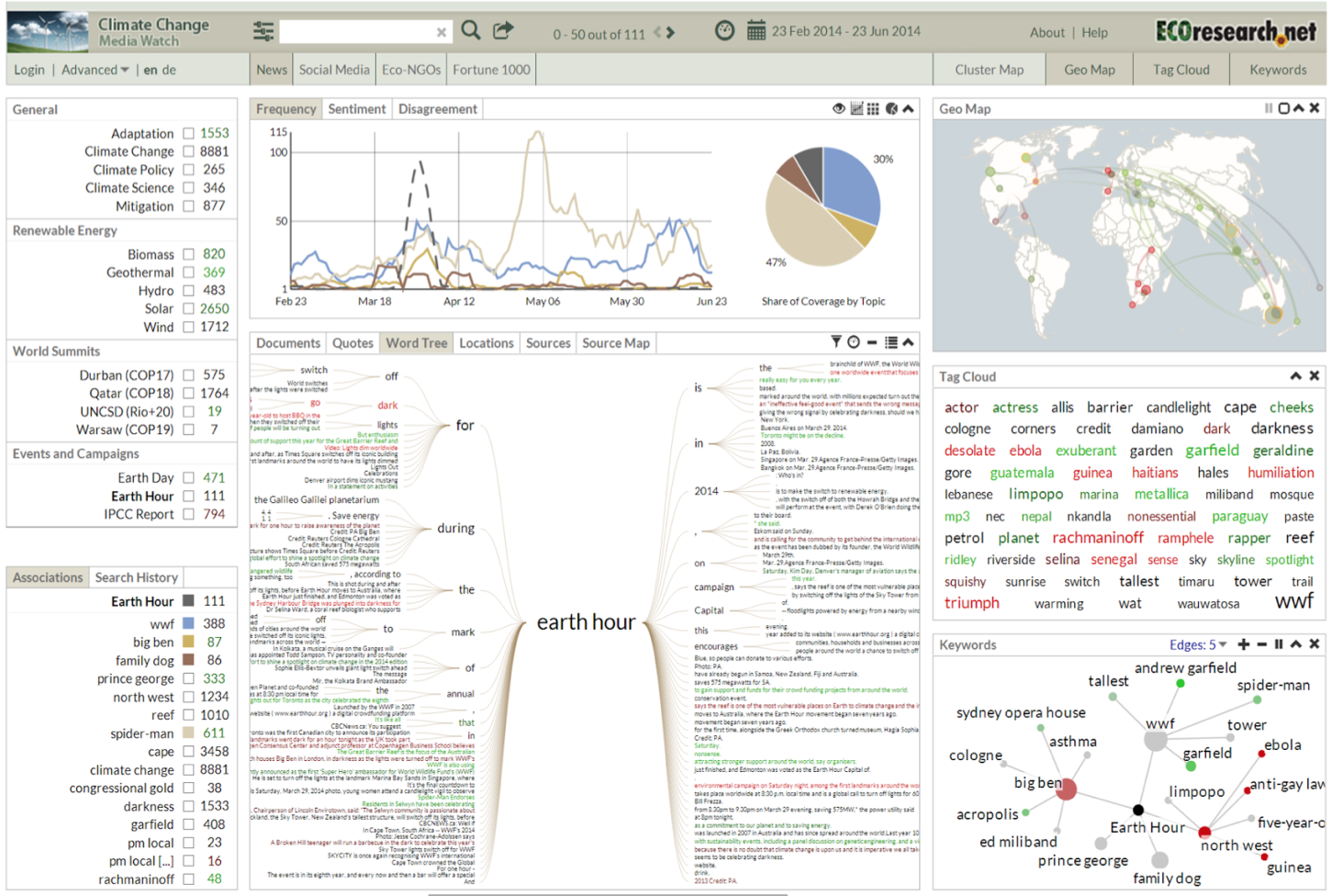The height and width of the screenshot is (896, 1331).
Task: Close the Tag Cloud panel
Action: 1314,375
